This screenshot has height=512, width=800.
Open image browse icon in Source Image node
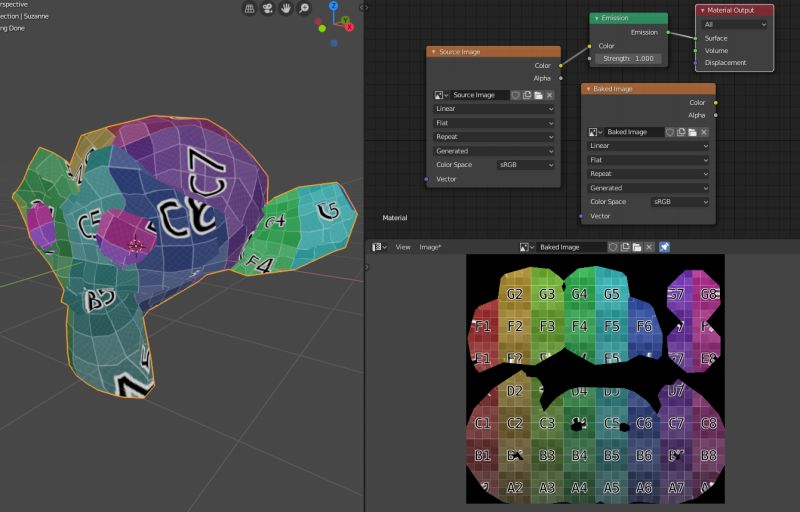[x=441, y=95]
